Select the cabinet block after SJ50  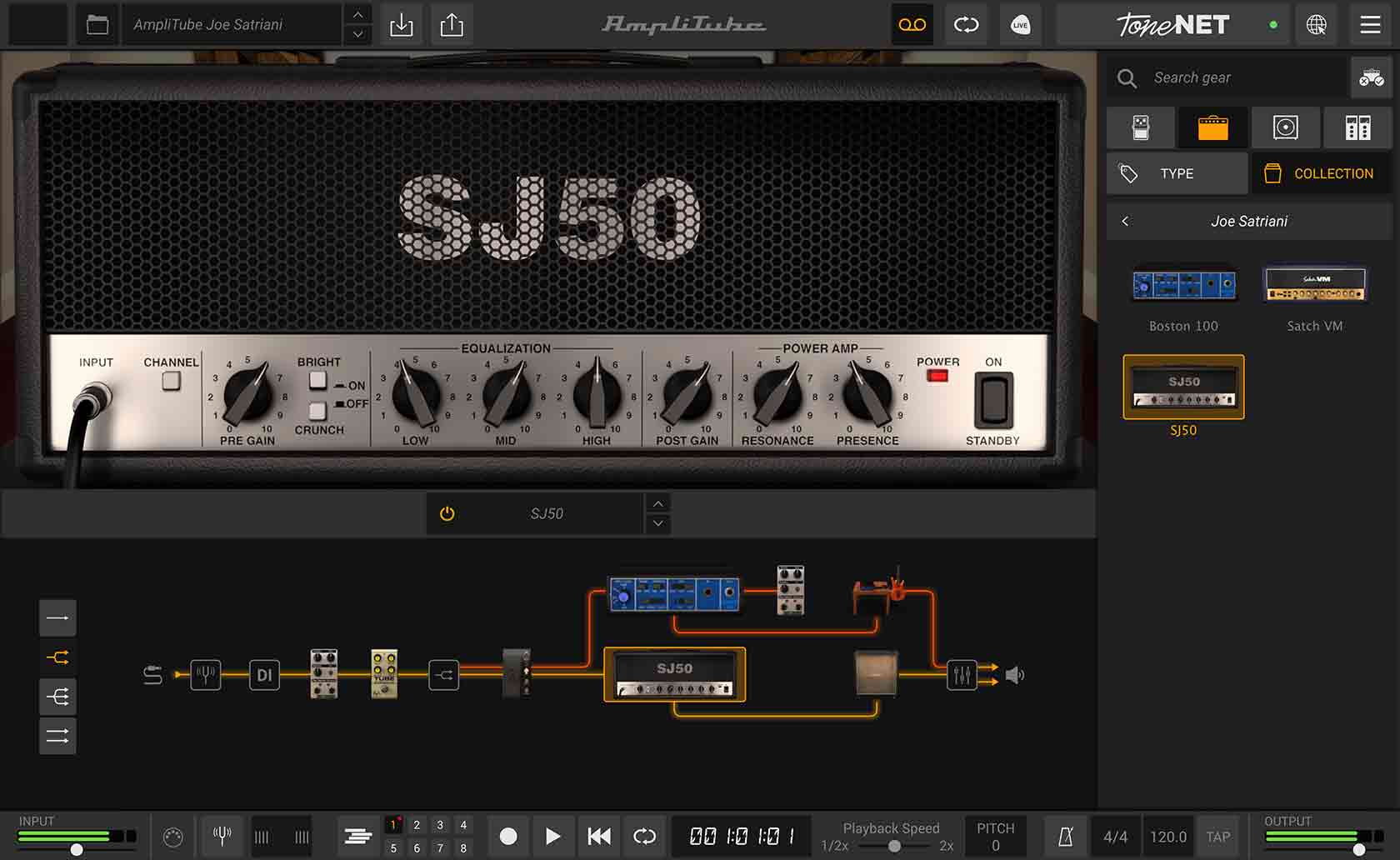[x=876, y=674]
